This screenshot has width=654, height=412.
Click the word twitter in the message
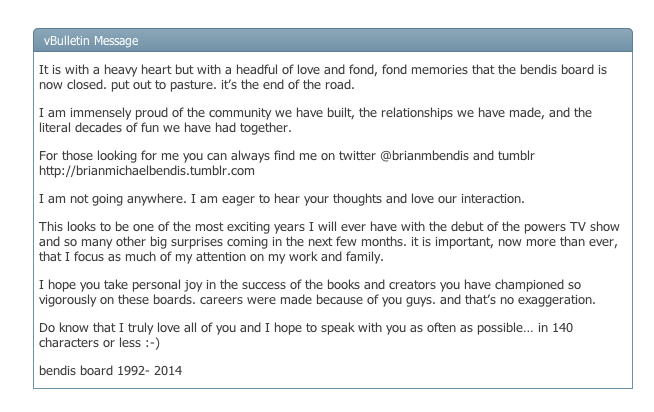point(357,156)
